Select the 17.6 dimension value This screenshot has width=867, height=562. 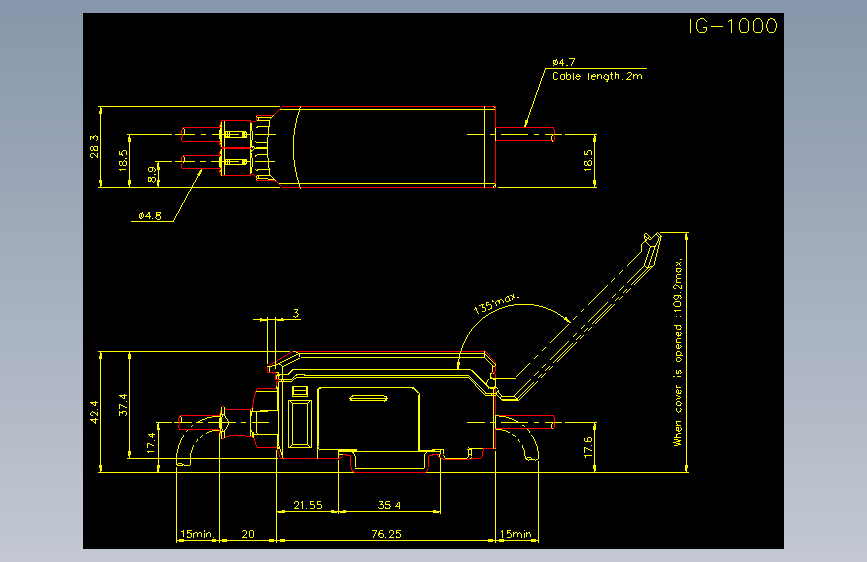point(588,447)
